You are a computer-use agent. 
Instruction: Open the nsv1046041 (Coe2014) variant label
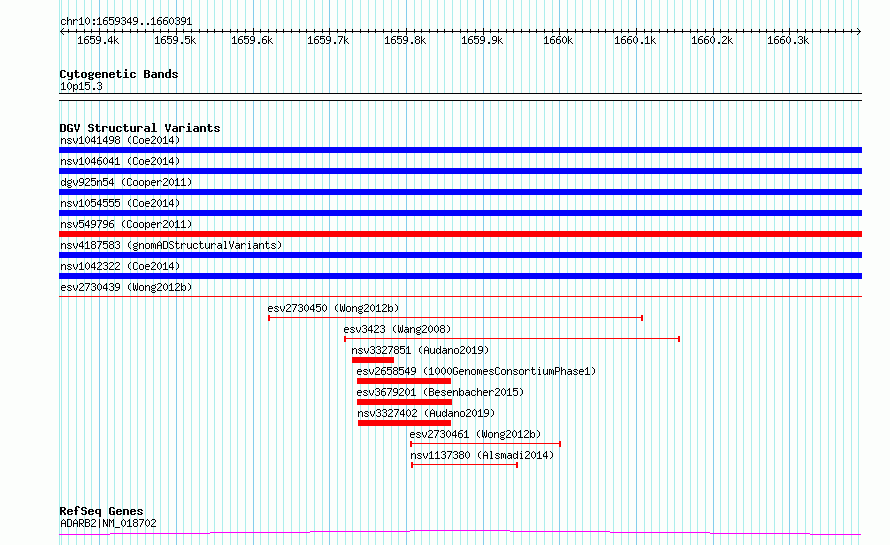(120, 161)
